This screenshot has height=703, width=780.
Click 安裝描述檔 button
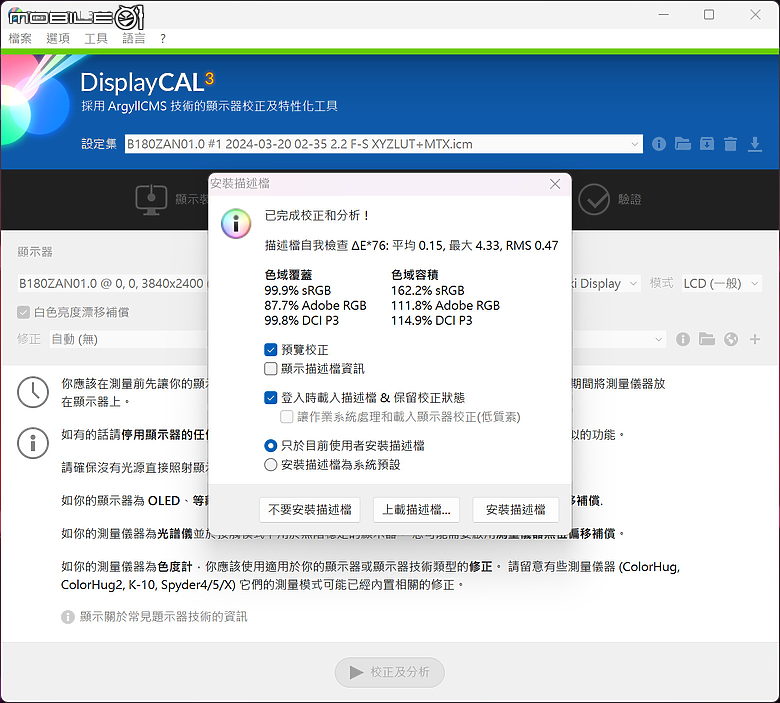[x=515, y=509]
